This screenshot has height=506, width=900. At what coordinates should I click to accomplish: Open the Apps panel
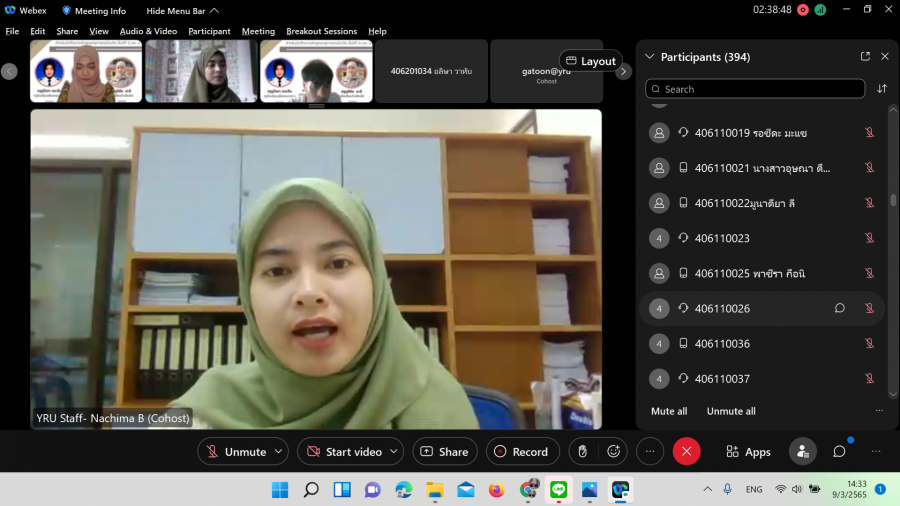(x=748, y=451)
